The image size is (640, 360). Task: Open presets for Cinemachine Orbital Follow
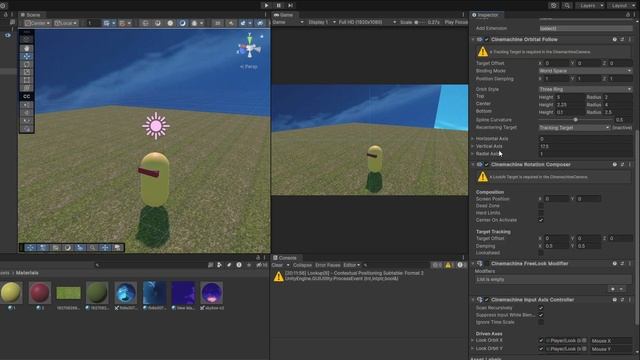click(x=622, y=40)
